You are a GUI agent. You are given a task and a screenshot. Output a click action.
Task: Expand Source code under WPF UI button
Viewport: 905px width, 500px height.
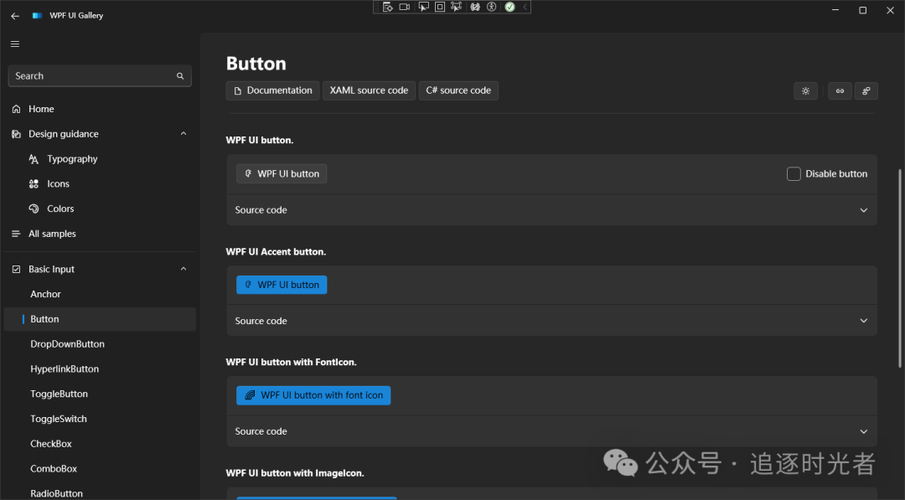[863, 210]
